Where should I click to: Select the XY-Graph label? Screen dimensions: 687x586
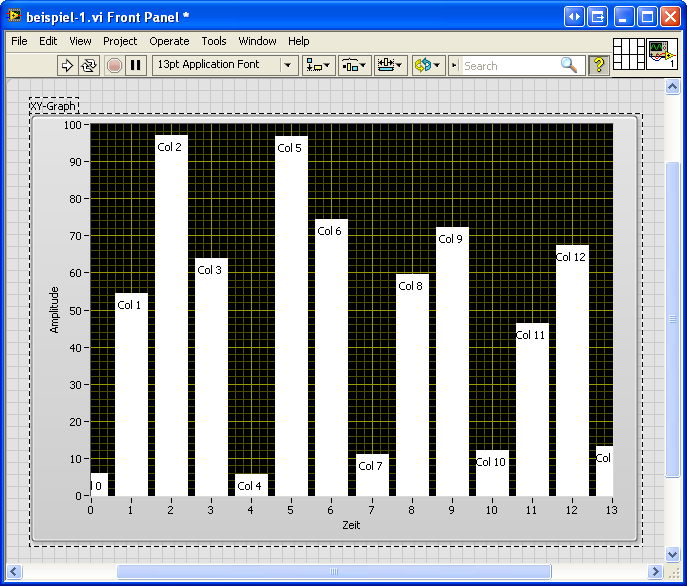click(53, 106)
